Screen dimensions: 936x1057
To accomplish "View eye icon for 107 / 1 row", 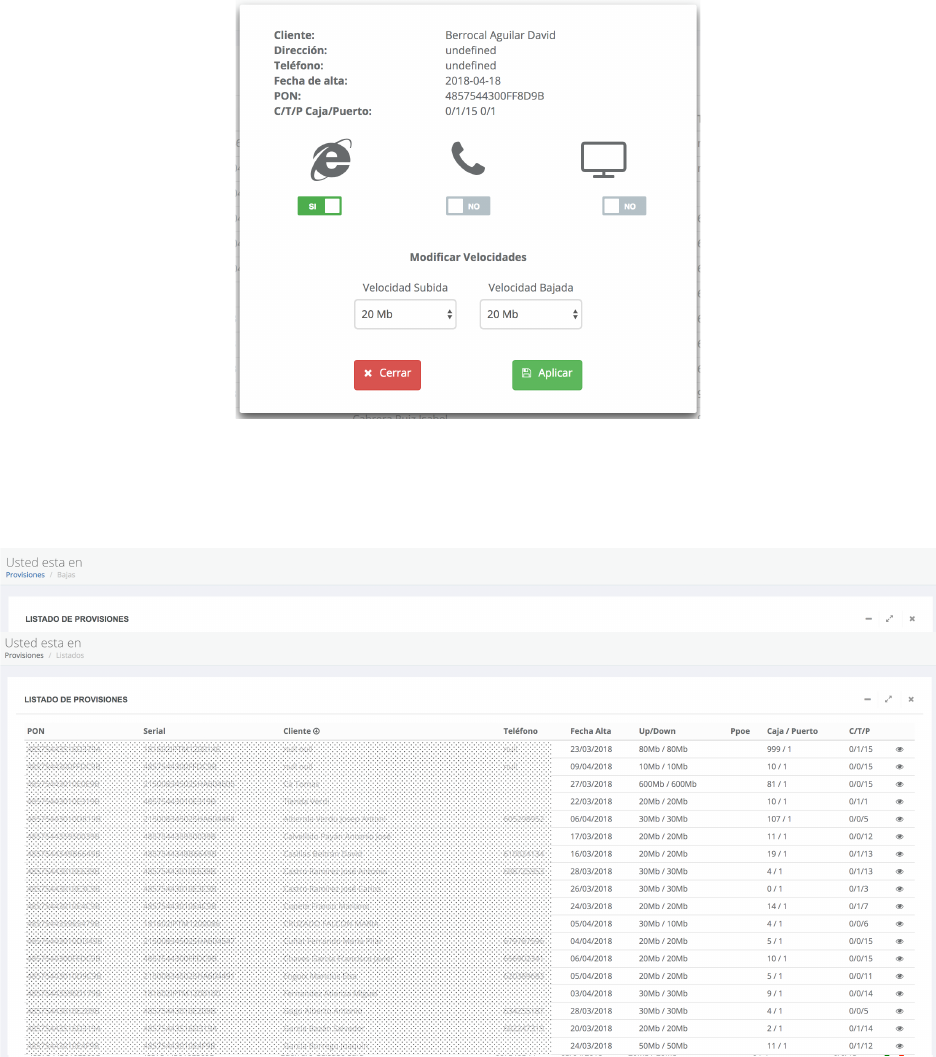I will [x=900, y=820].
